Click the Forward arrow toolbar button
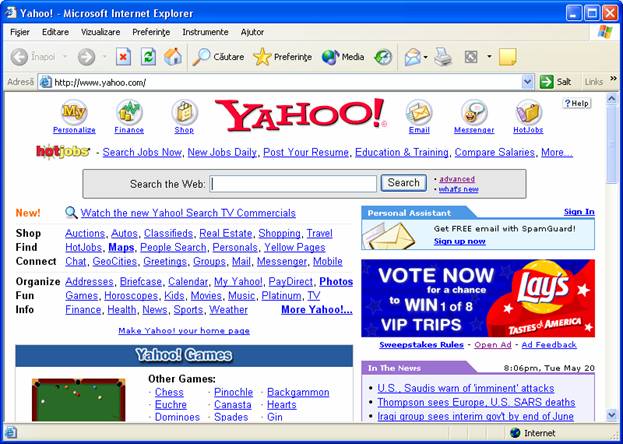Image resolution: width=623 pixels, height=444 pixels. pyautogui.click(x=86, y=57)
